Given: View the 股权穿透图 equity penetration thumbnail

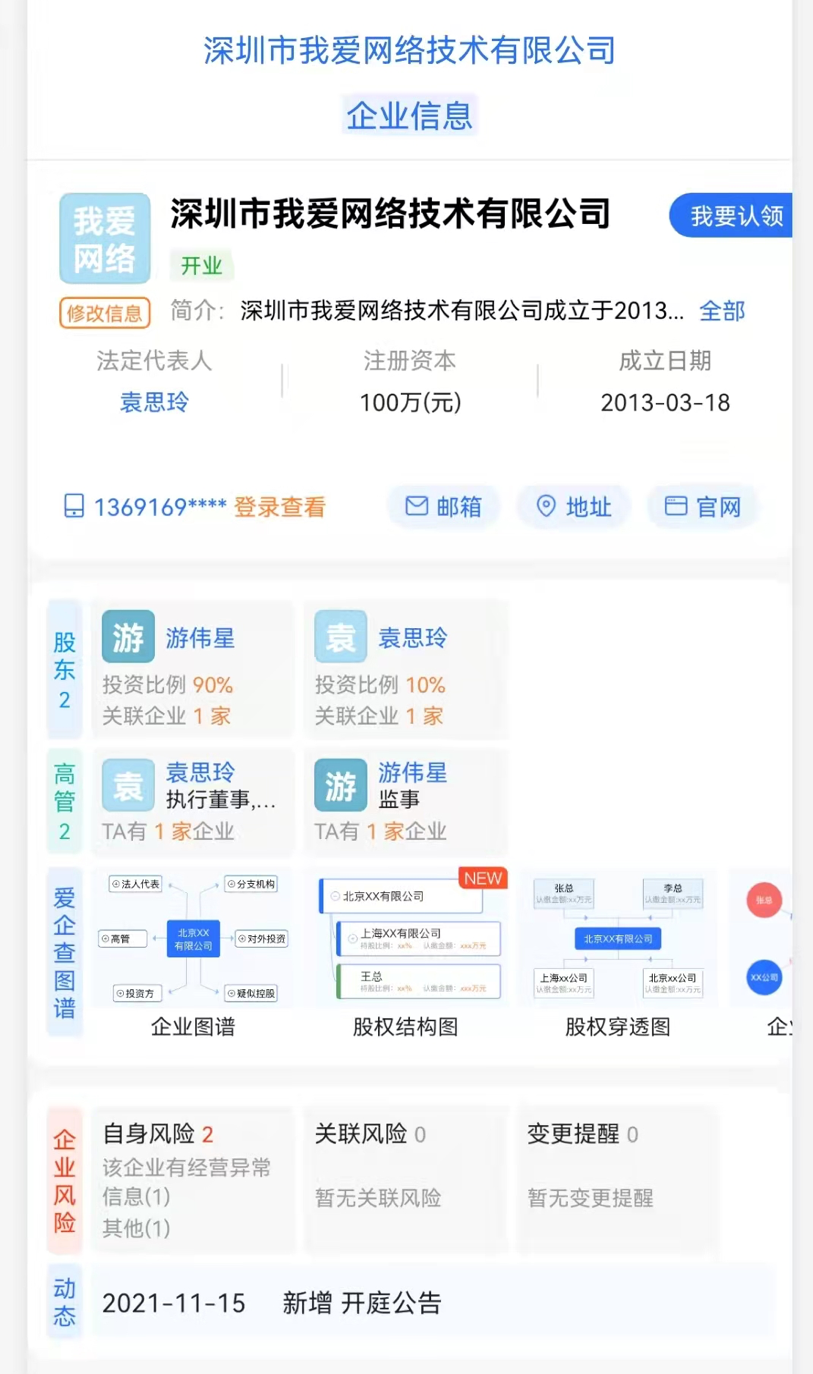Looking at the screenshot, I should (x=617, y=938).
